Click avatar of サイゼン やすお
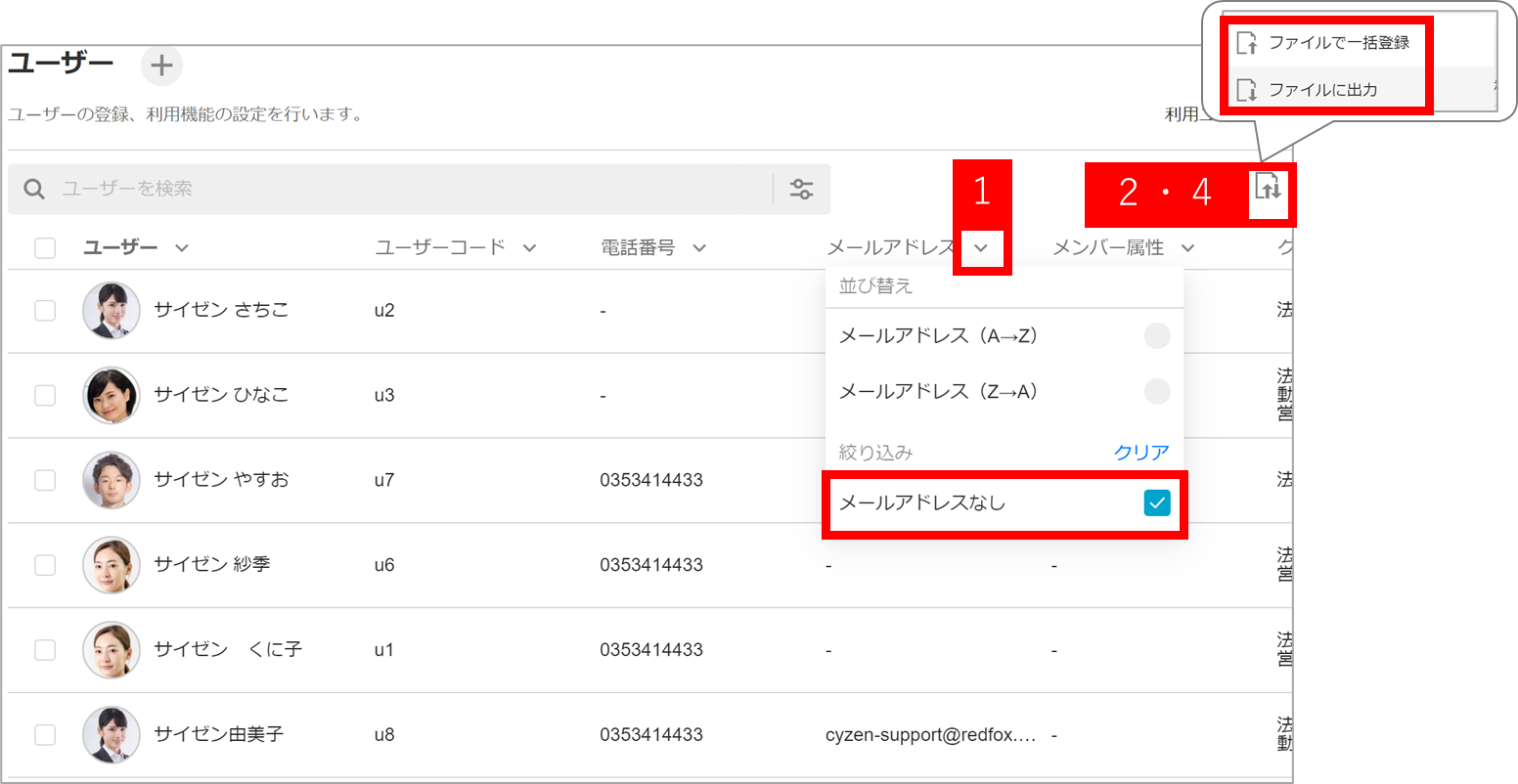 [x=112, y=480]
